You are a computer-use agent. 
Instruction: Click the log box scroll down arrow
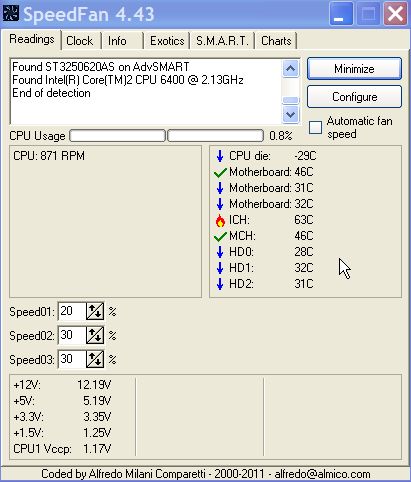291,115
